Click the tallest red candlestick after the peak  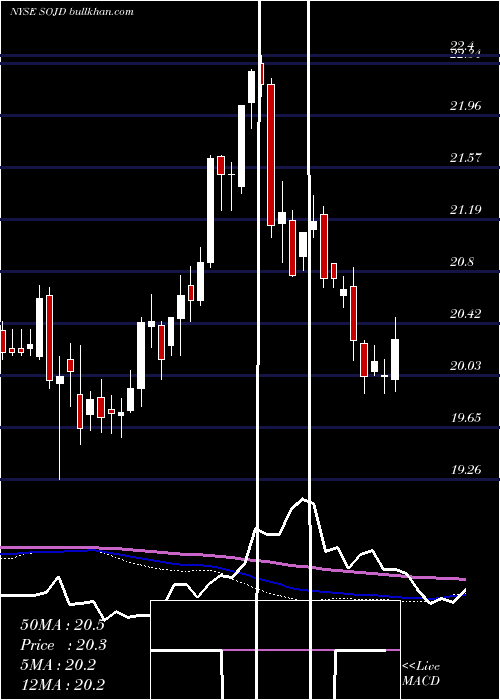[x=271, y=155]
